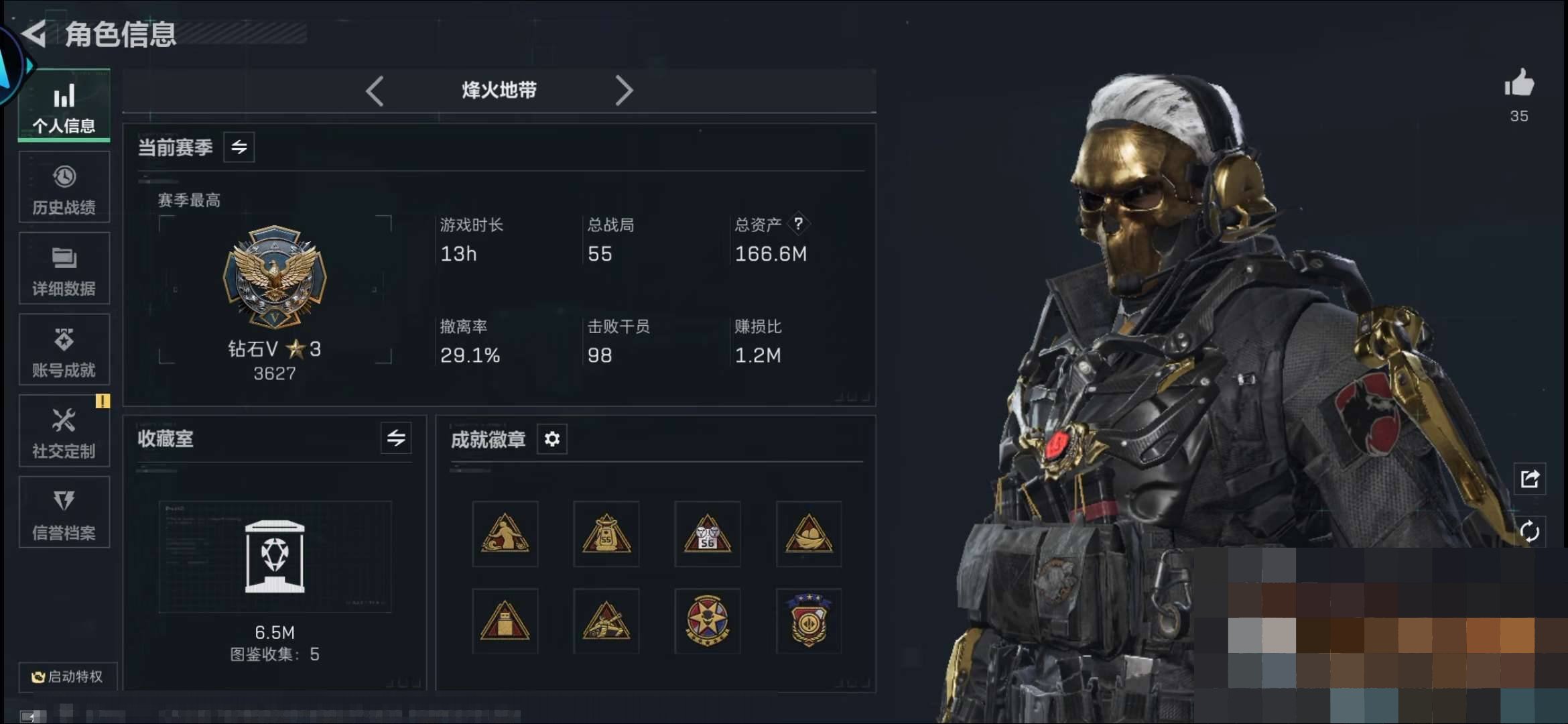Image resolution: width=1568 pixels, height=724 pixels.
Task: Share the character using the share icon
Action: (x=1530, y=479)
